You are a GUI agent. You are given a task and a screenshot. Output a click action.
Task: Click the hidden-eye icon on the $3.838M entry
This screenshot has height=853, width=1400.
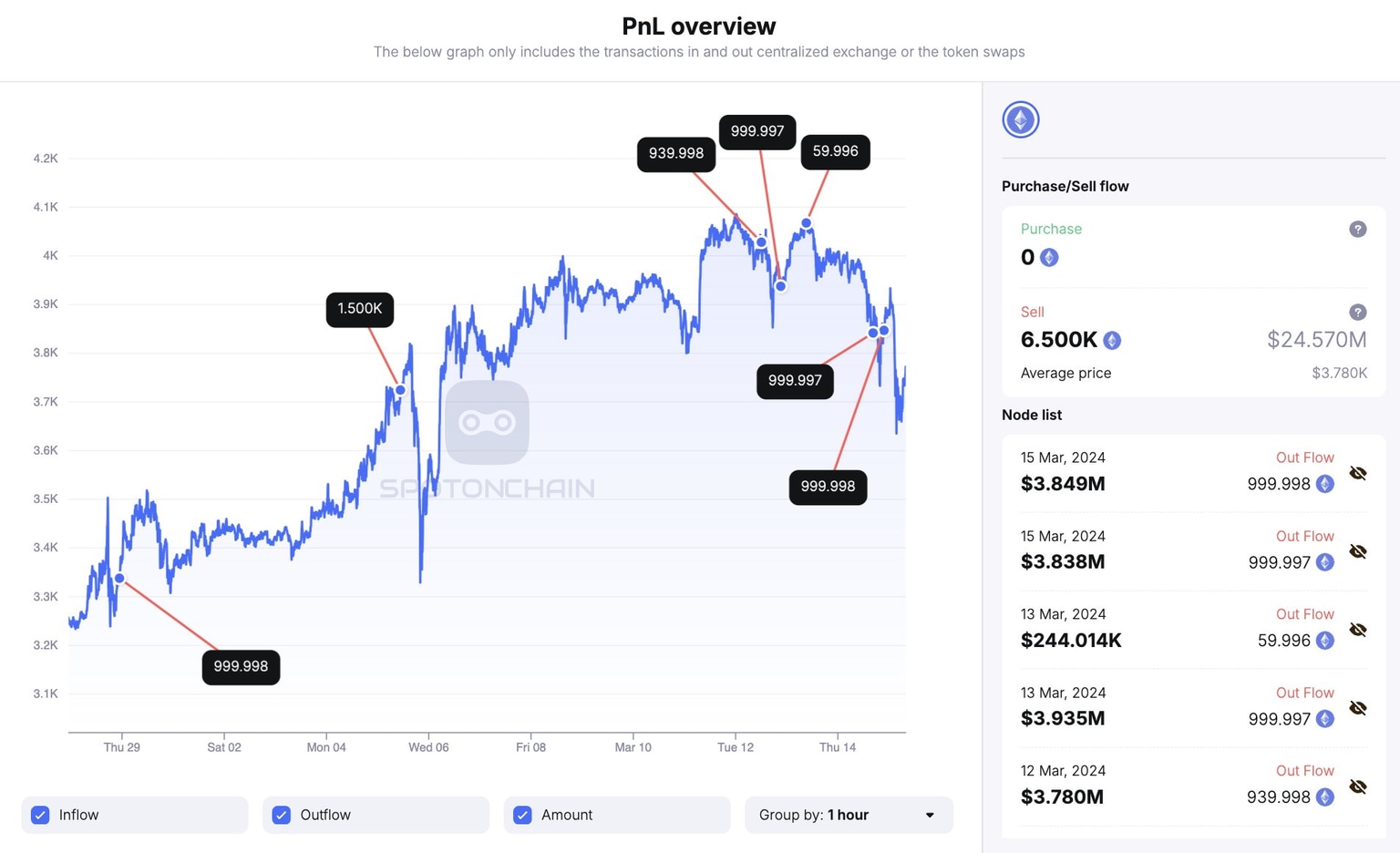[x=1358, y=551]
